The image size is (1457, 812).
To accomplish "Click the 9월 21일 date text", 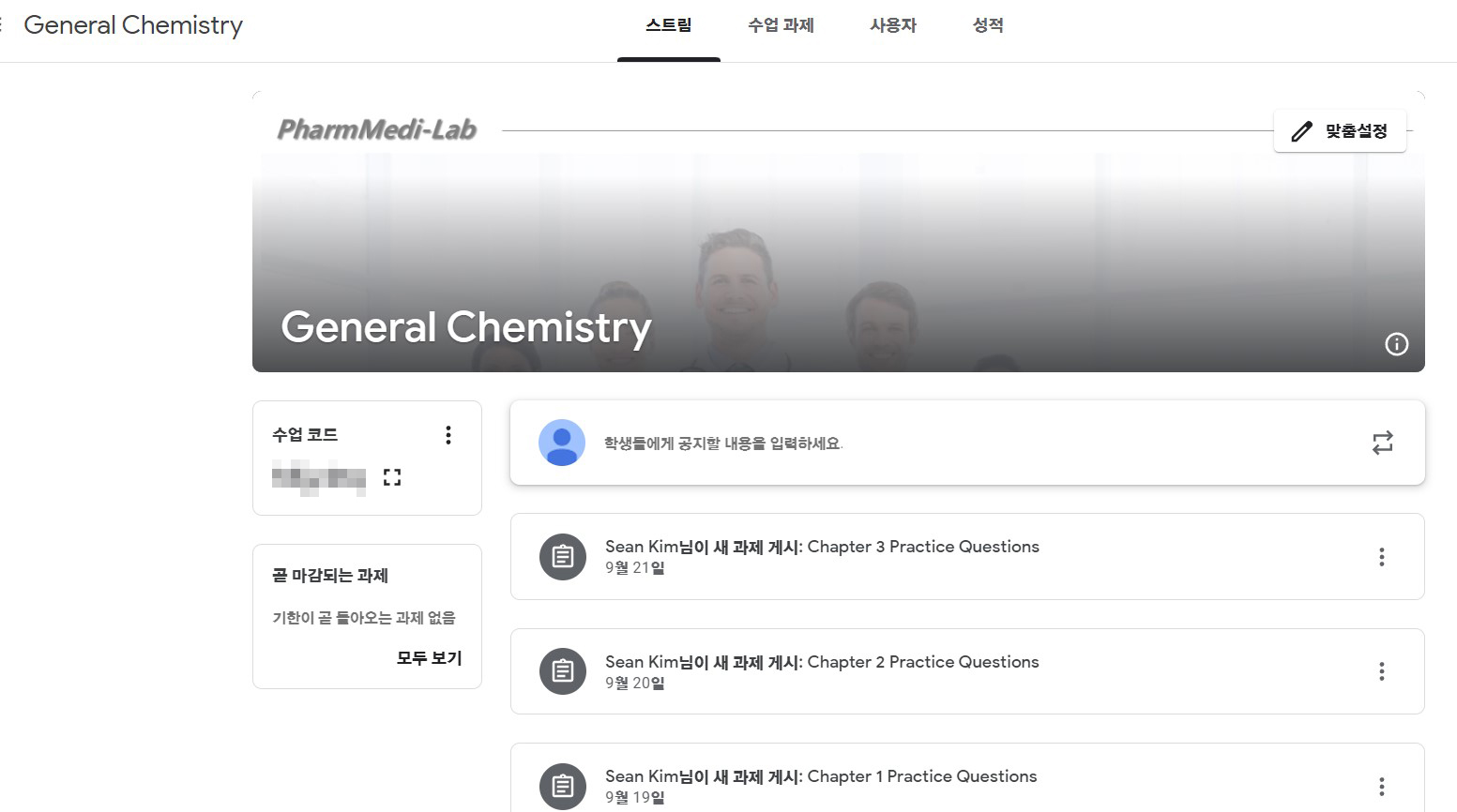I will (x=635, y=568).
